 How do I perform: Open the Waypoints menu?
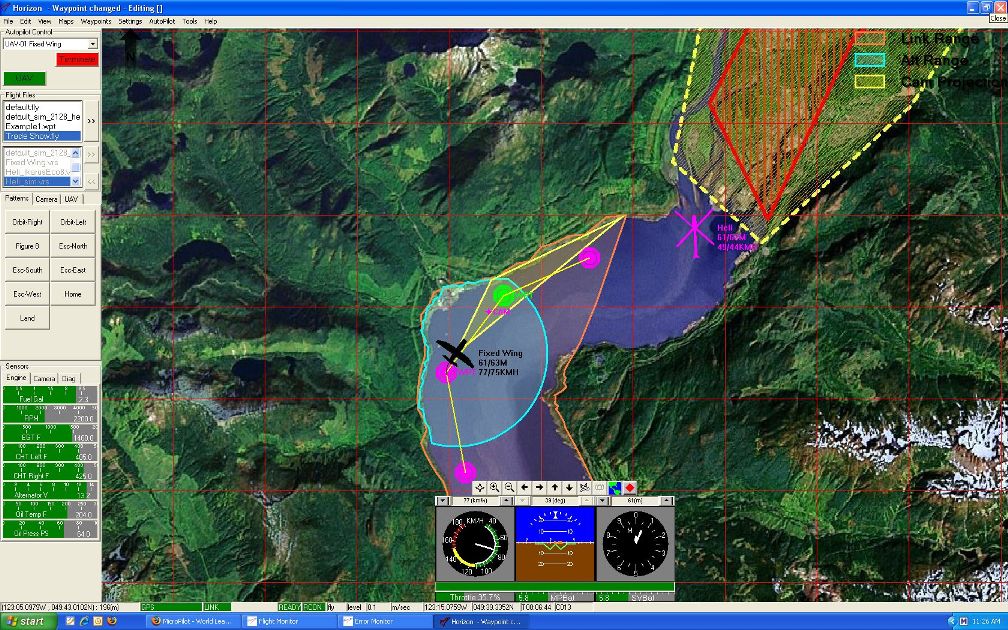click(96, 21)
